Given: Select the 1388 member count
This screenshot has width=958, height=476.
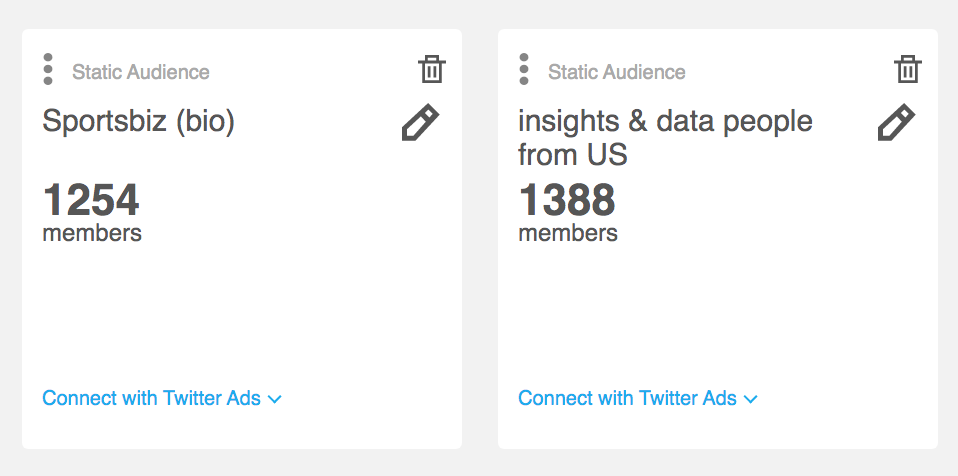Looking at the screenshot, I should pyautogui.click(x=567, y=200).
